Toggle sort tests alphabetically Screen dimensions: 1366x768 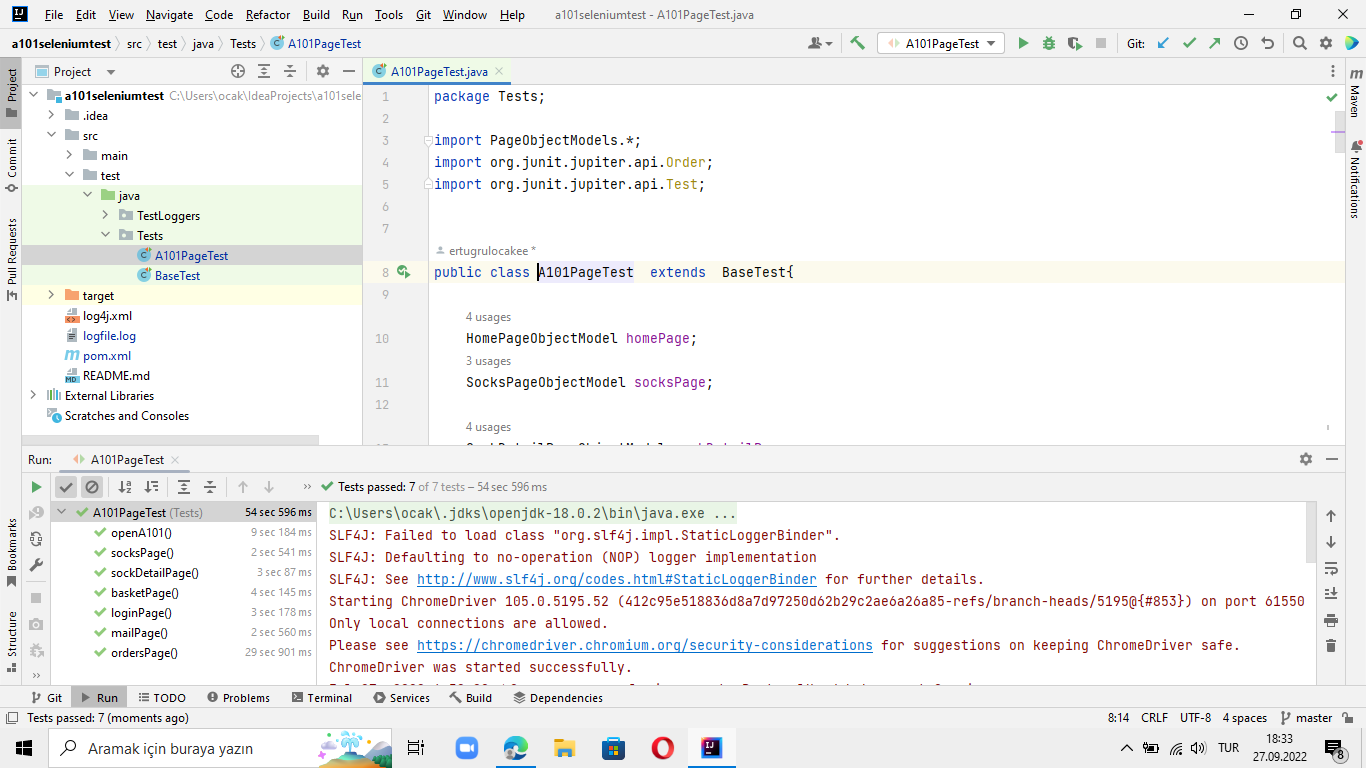pyautogui.click(x=125, y=487)
